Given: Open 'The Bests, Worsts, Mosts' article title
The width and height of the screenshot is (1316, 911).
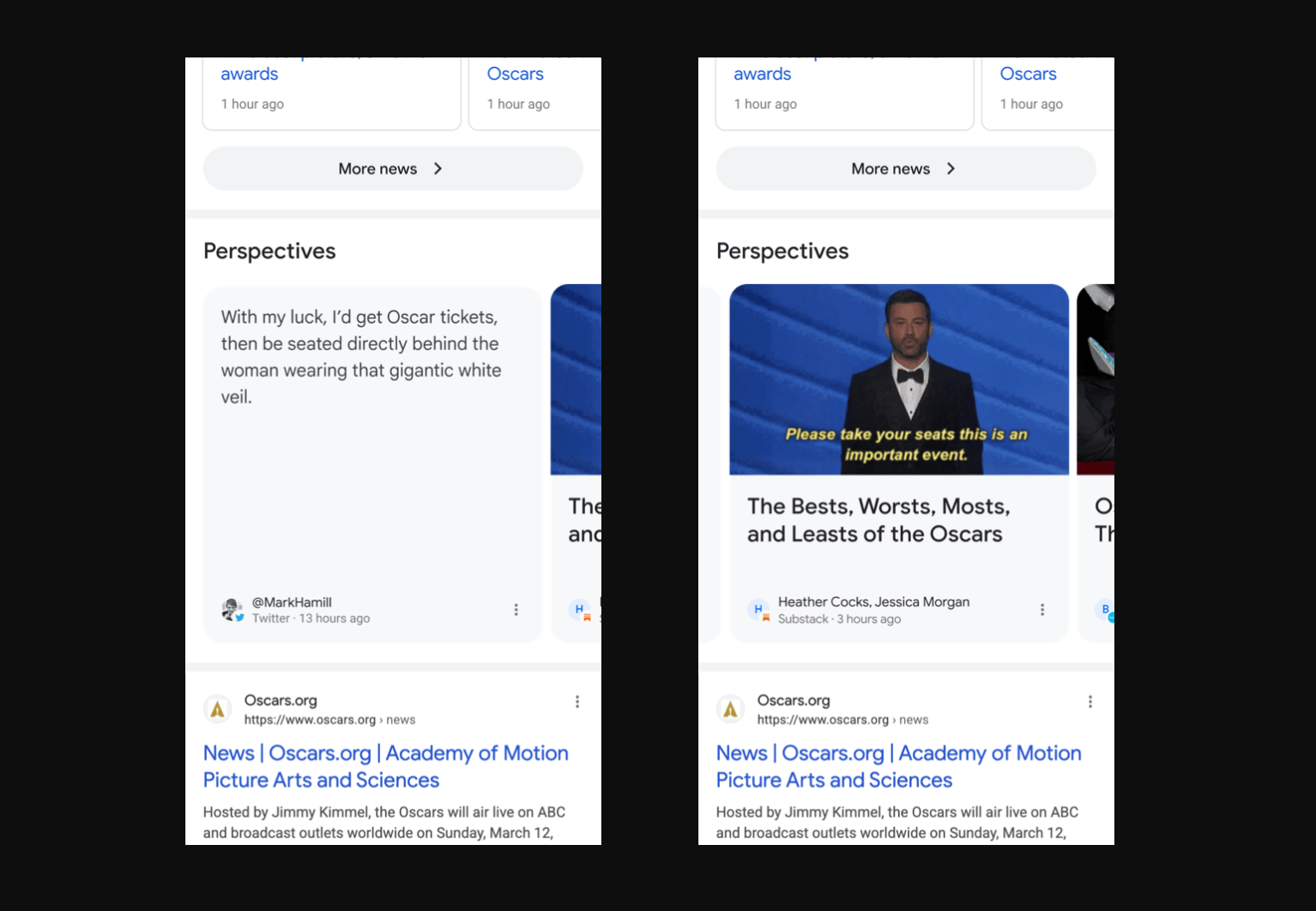Looking at the screenshot, I should (878, 520).
